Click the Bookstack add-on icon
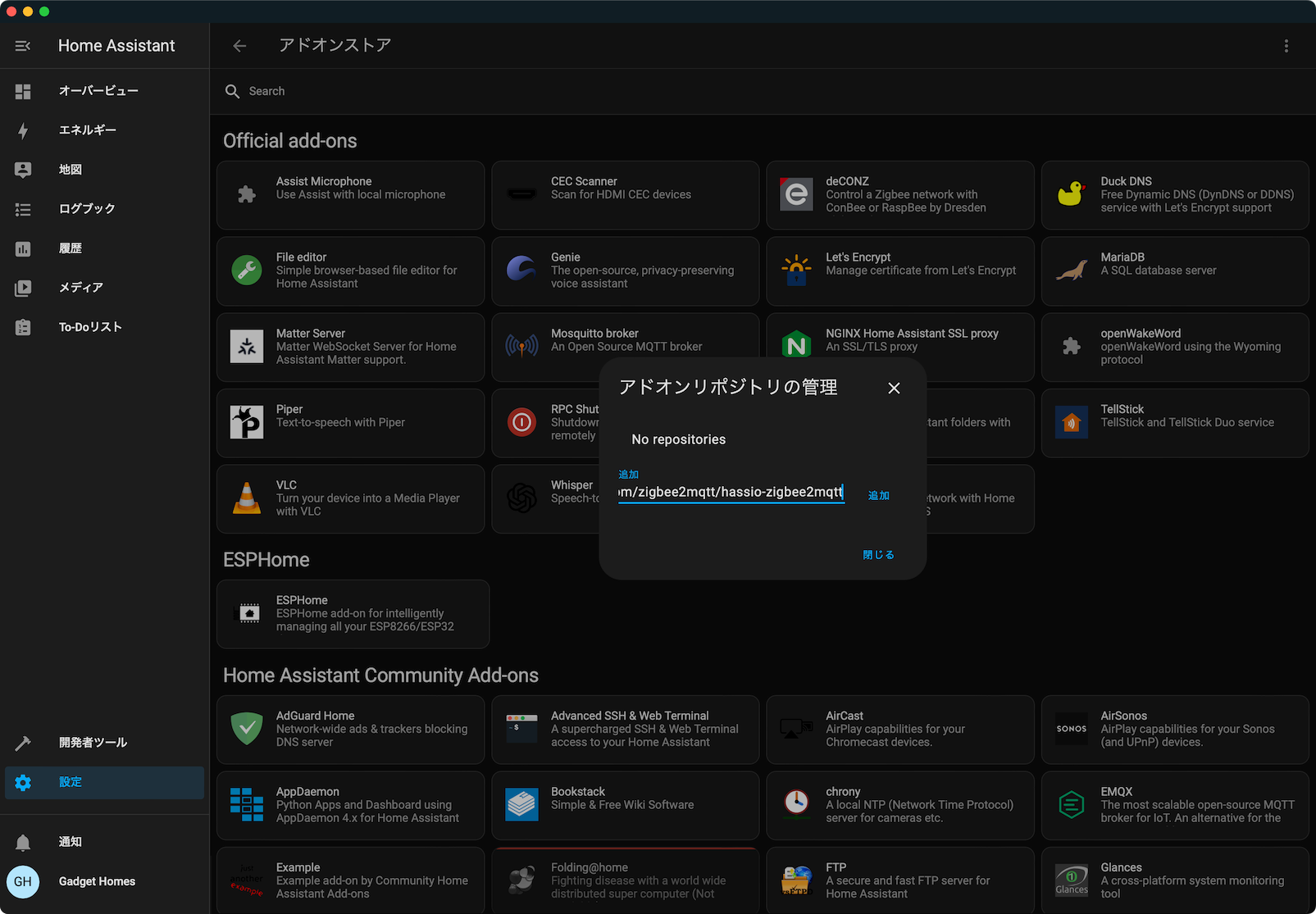Image resolution: width=1316 pixels, height=914 pixels. 521,805
